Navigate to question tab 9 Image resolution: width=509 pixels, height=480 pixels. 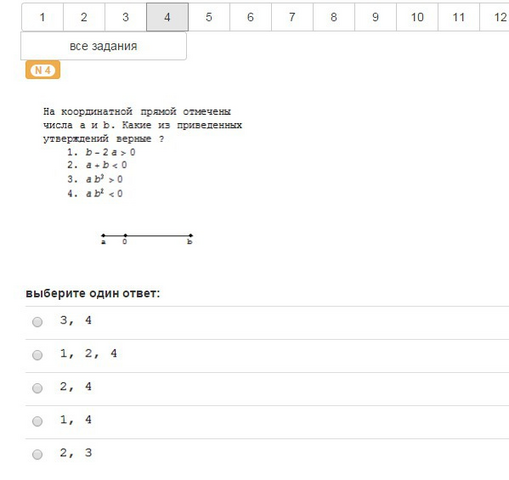pyautogui.click(x=376, y=17)
